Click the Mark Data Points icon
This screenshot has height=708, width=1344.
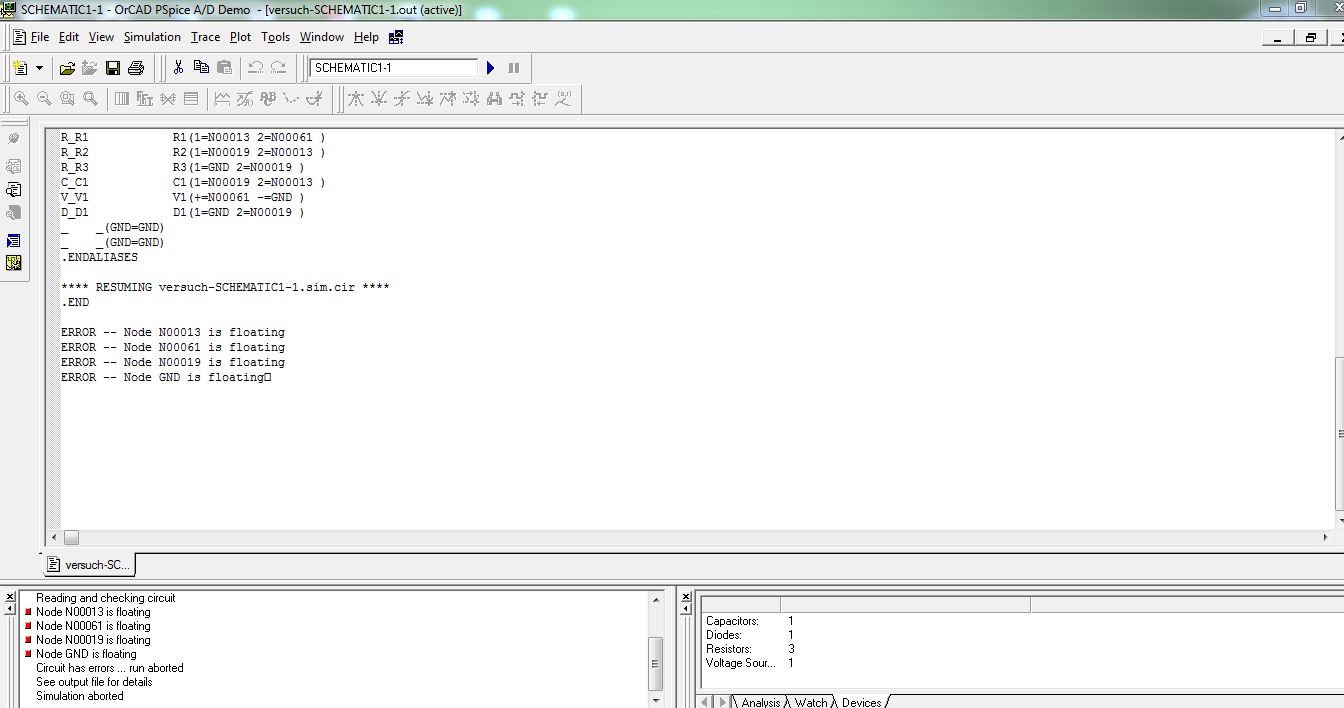click(x=291, y=99)
